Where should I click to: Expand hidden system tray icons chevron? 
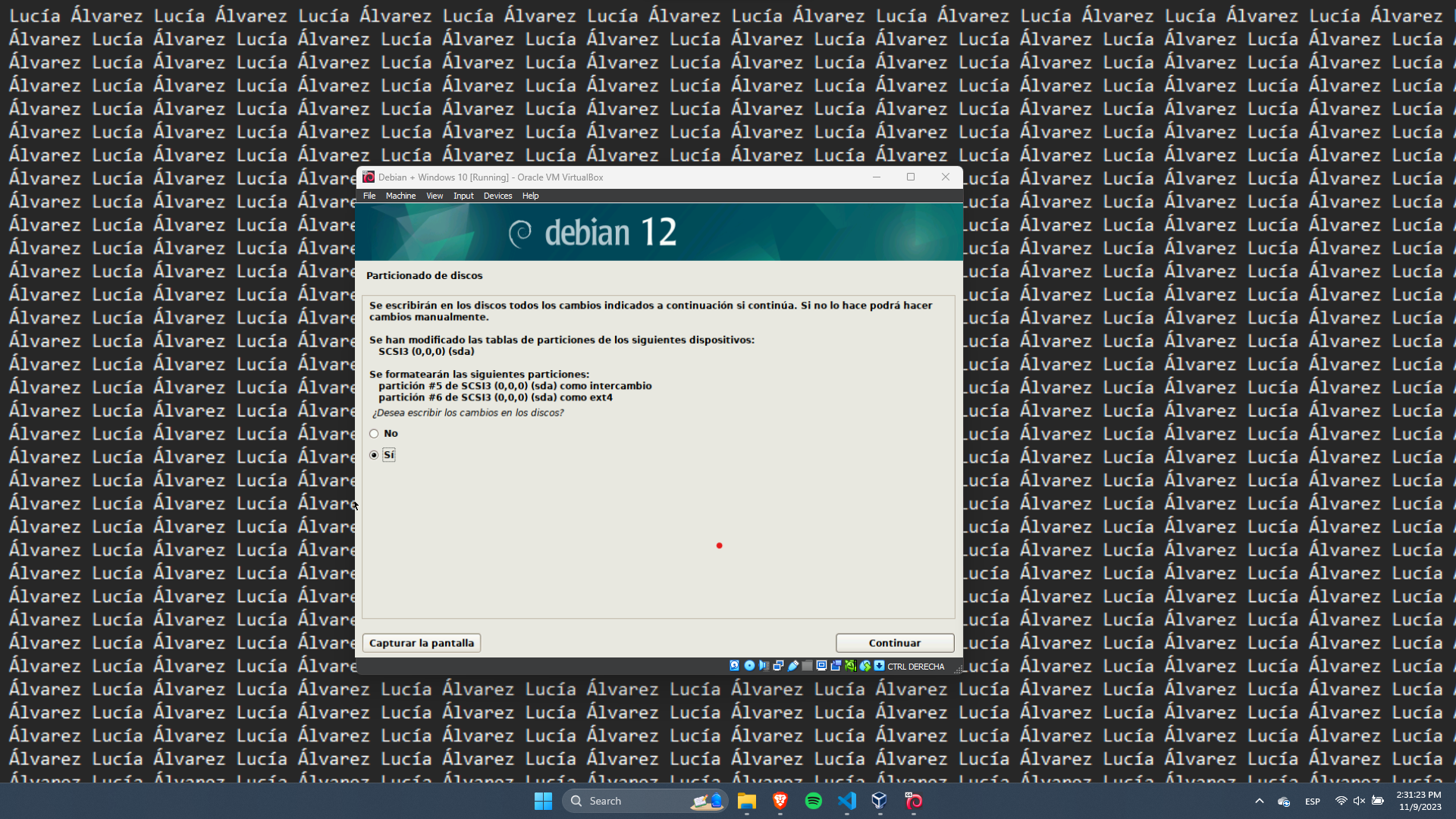click(1260, 801)
